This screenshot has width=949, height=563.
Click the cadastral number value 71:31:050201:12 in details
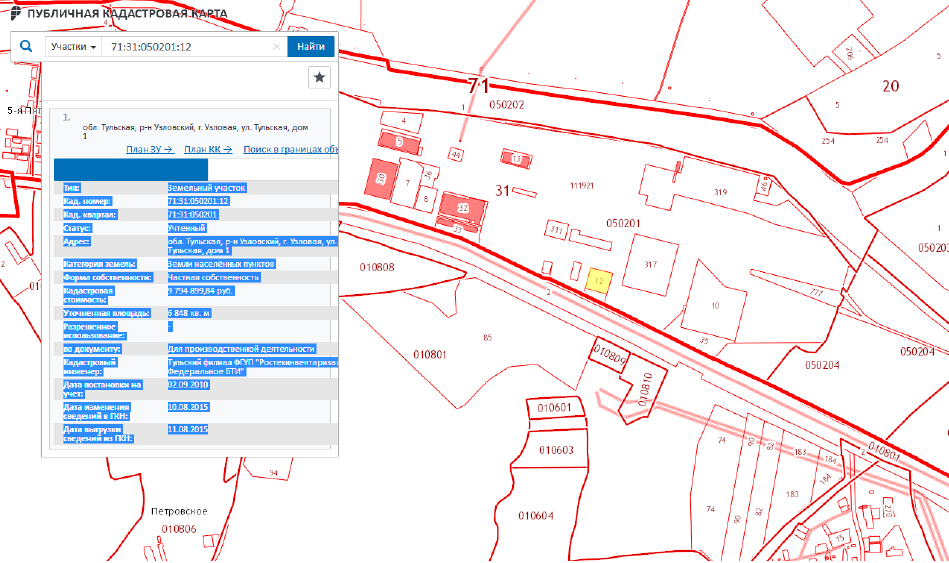pos(199,201)
